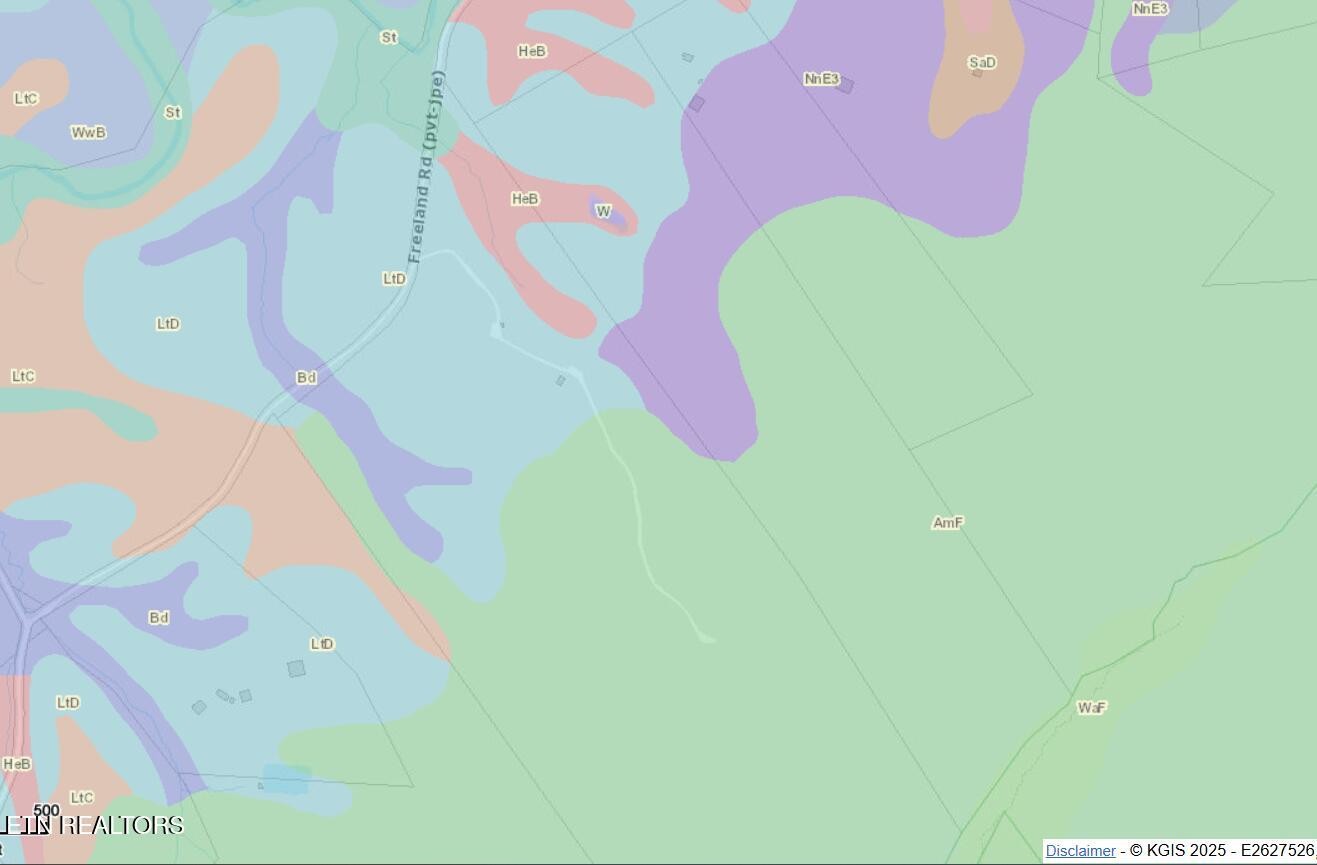Viewport: 1317px width, 865px height.
Task: Select the WaF soil unit label
Action: 1091,708
